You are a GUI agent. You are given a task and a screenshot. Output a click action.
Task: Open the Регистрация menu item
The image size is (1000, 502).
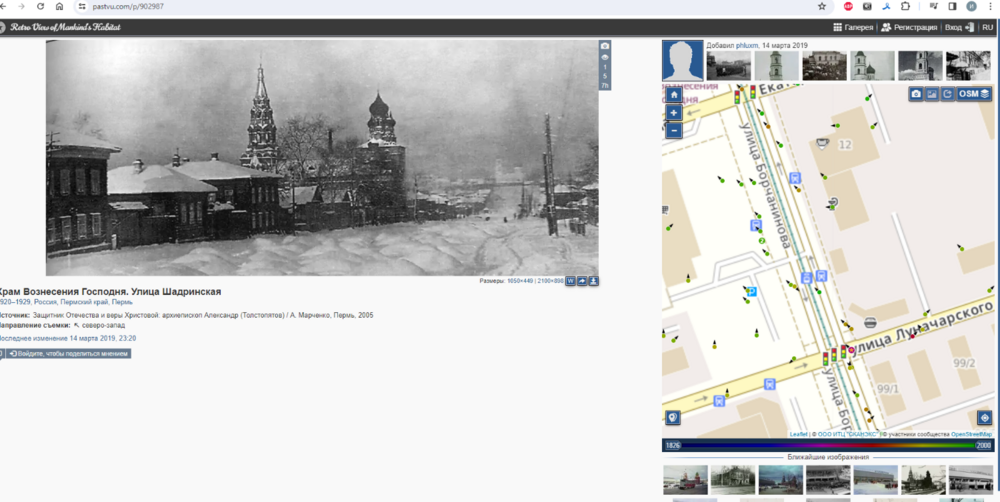pos(909,27)
